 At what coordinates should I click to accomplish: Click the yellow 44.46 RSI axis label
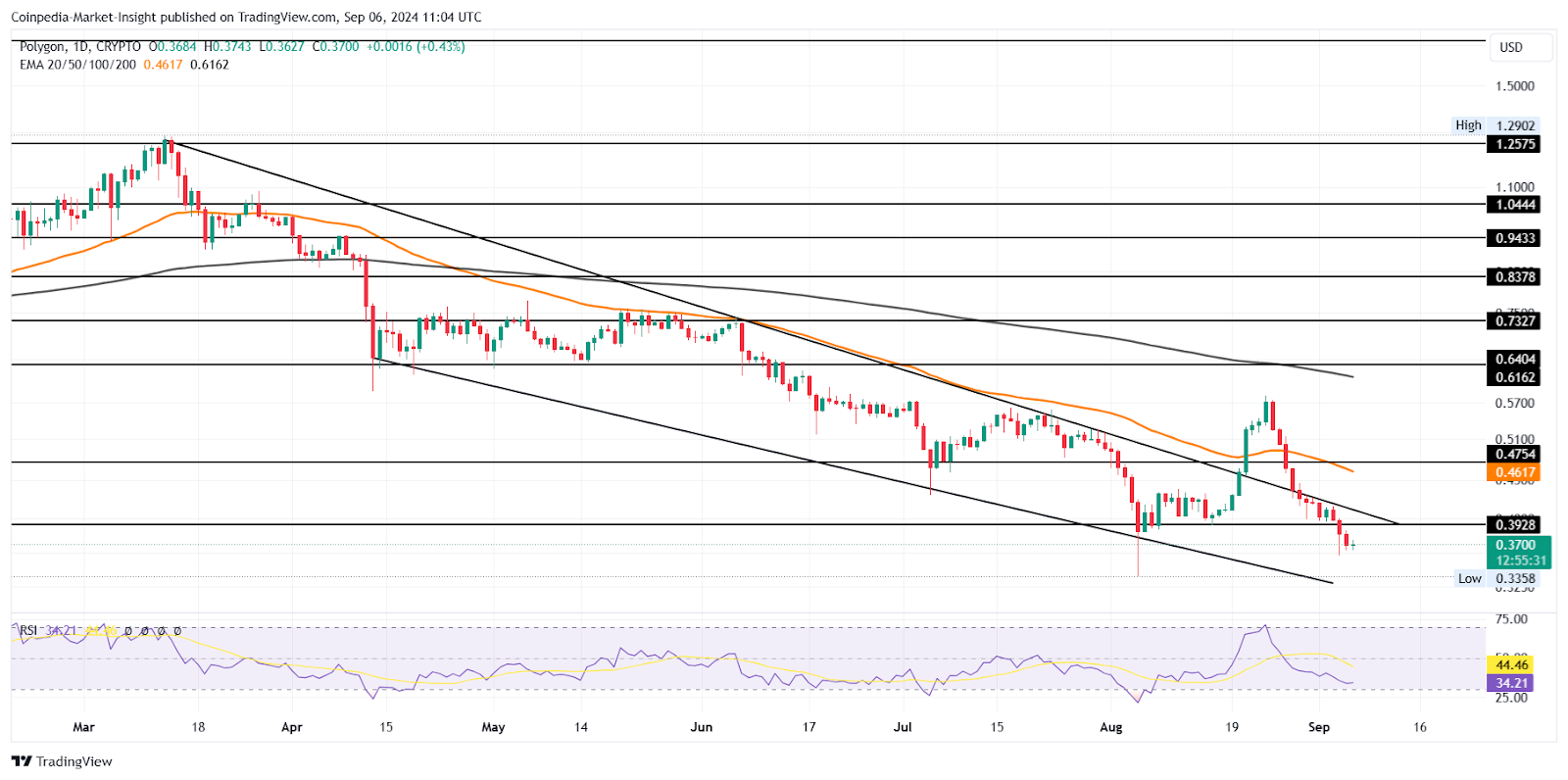pos(1509,665)
